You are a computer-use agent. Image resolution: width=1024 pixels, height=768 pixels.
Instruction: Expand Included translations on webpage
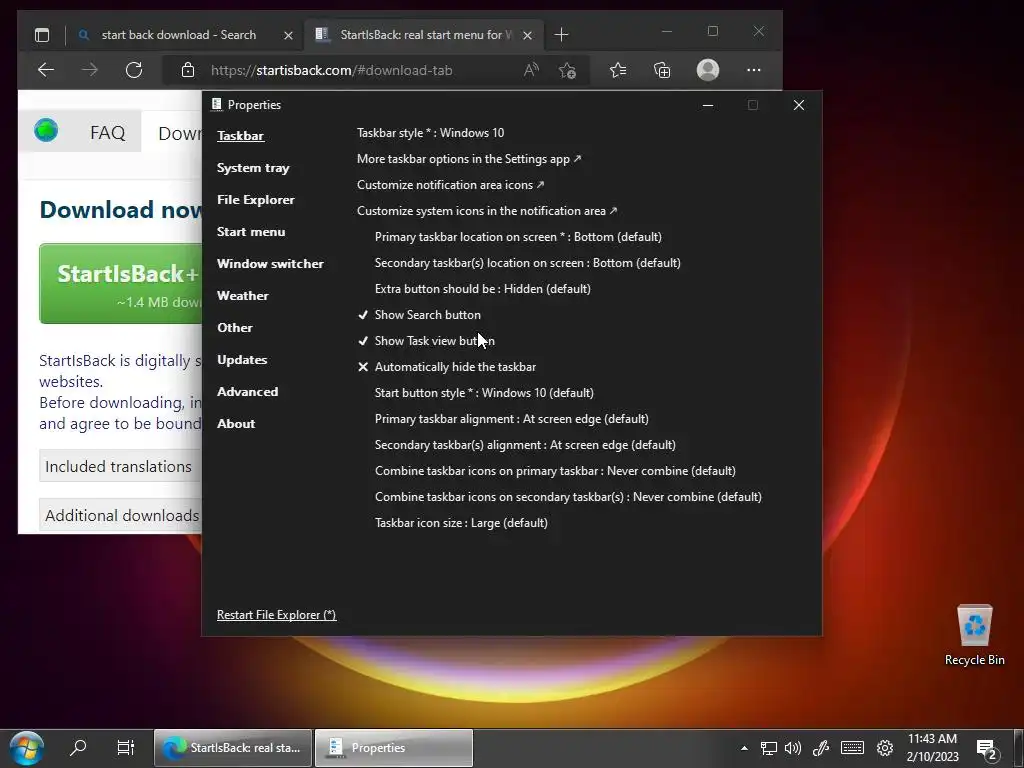tap(120, 466)
